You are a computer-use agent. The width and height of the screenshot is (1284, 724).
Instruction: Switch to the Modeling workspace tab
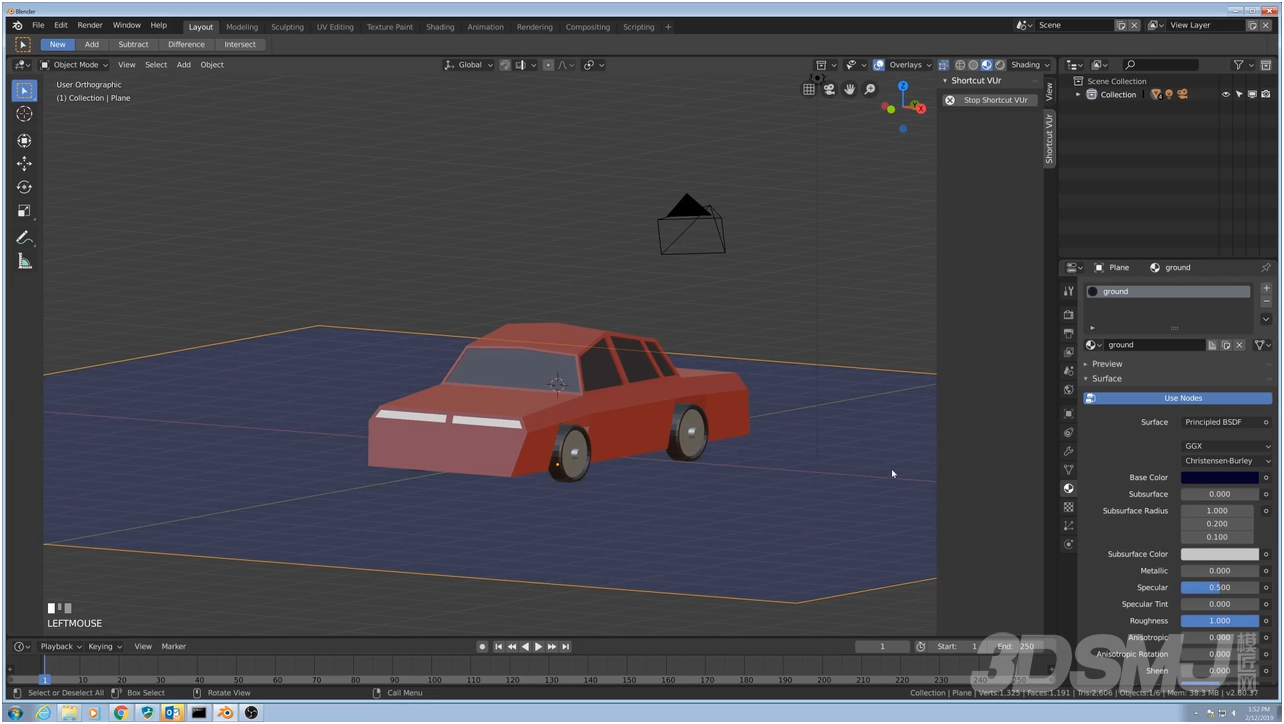(x=242, y=27)
